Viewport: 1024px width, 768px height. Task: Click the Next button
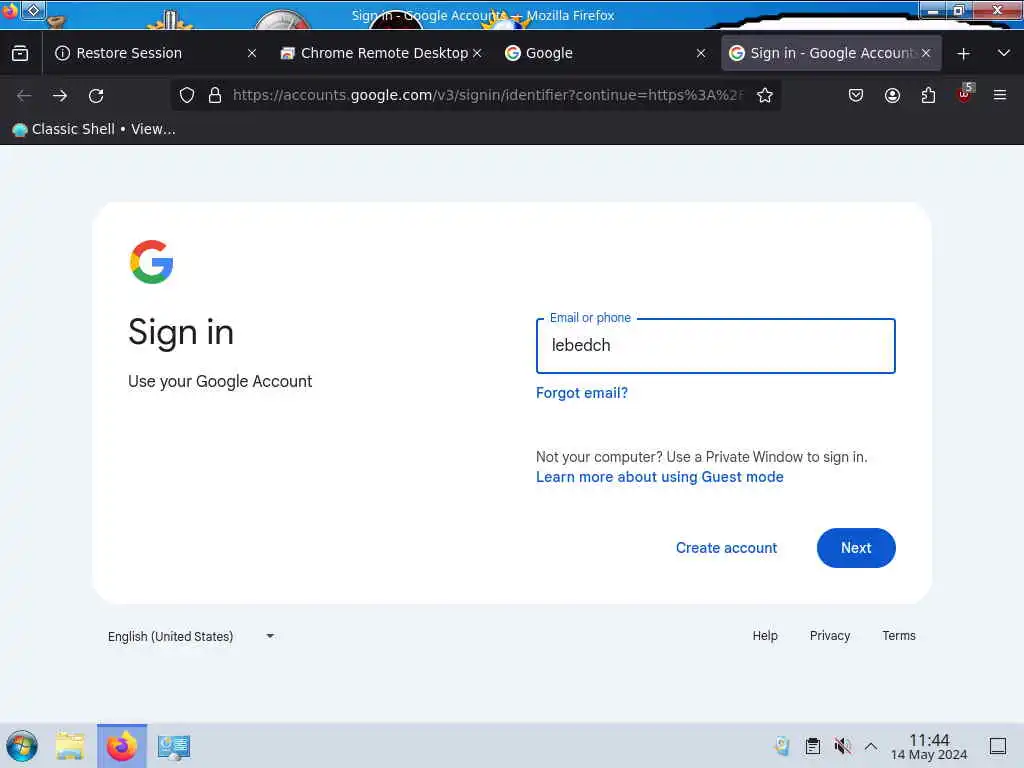pos(856,548)
